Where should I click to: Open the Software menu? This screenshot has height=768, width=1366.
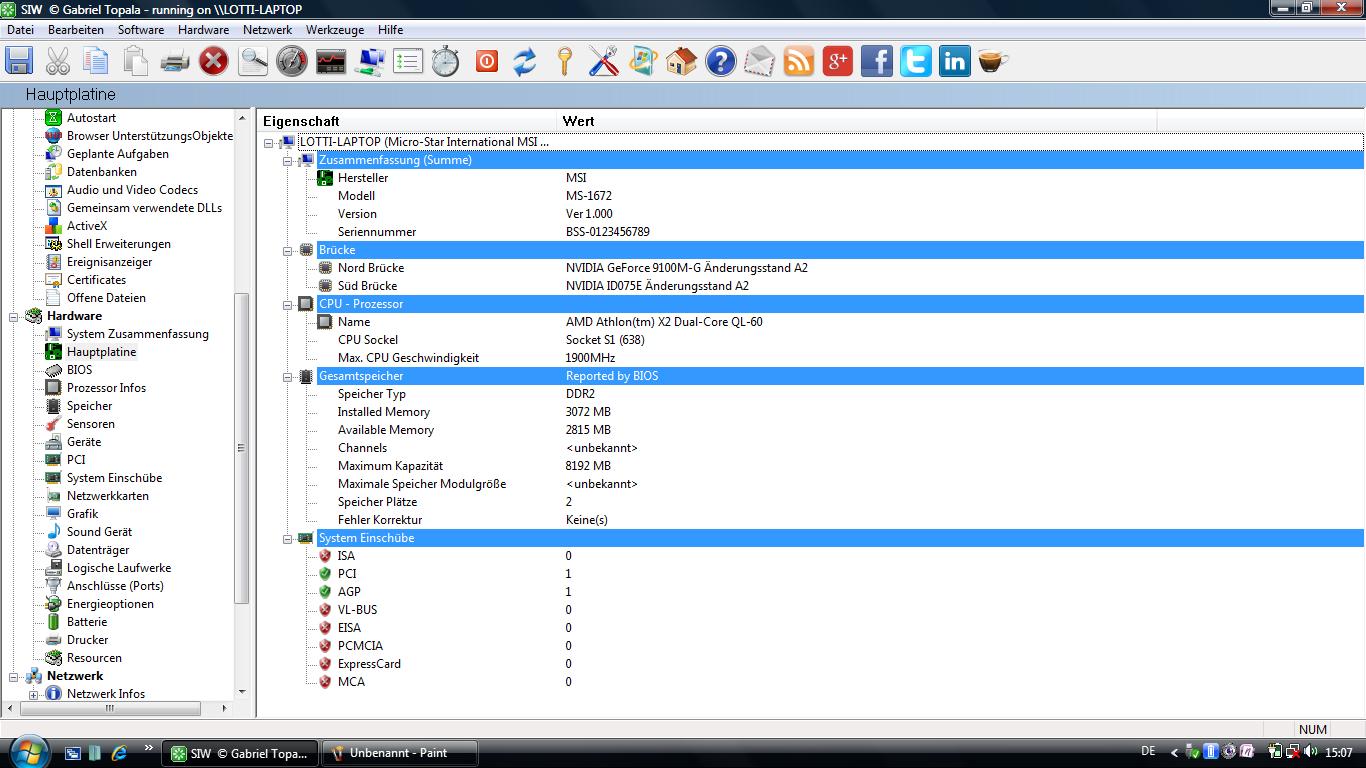click(x=141, y=30)
